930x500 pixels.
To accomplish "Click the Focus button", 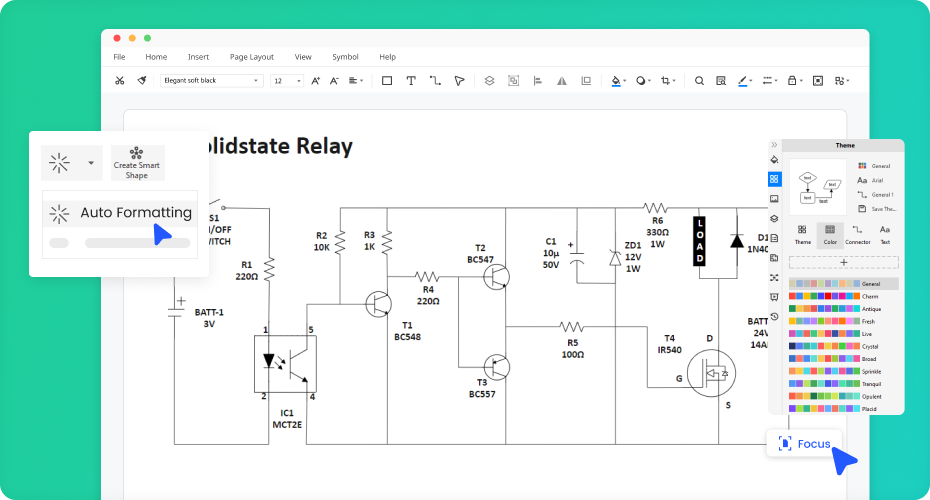I will point(805,443).
